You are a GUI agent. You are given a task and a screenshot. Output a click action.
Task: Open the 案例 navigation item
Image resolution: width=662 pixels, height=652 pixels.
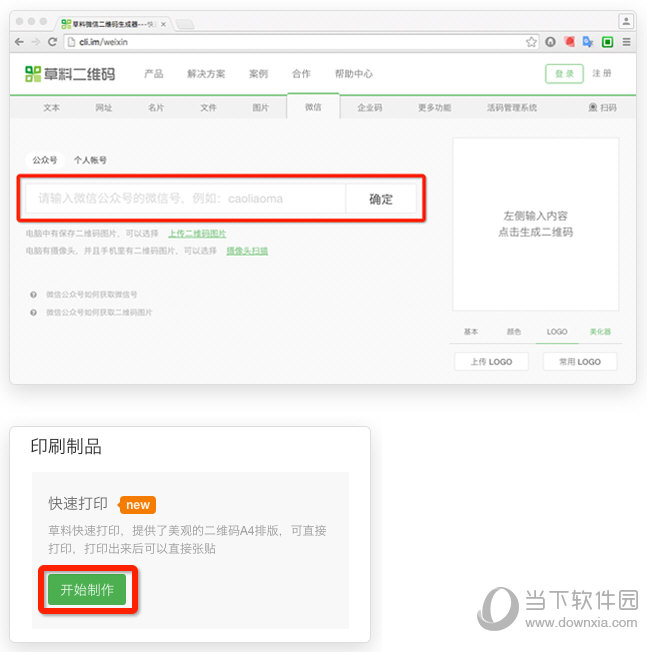coord(258,74)
